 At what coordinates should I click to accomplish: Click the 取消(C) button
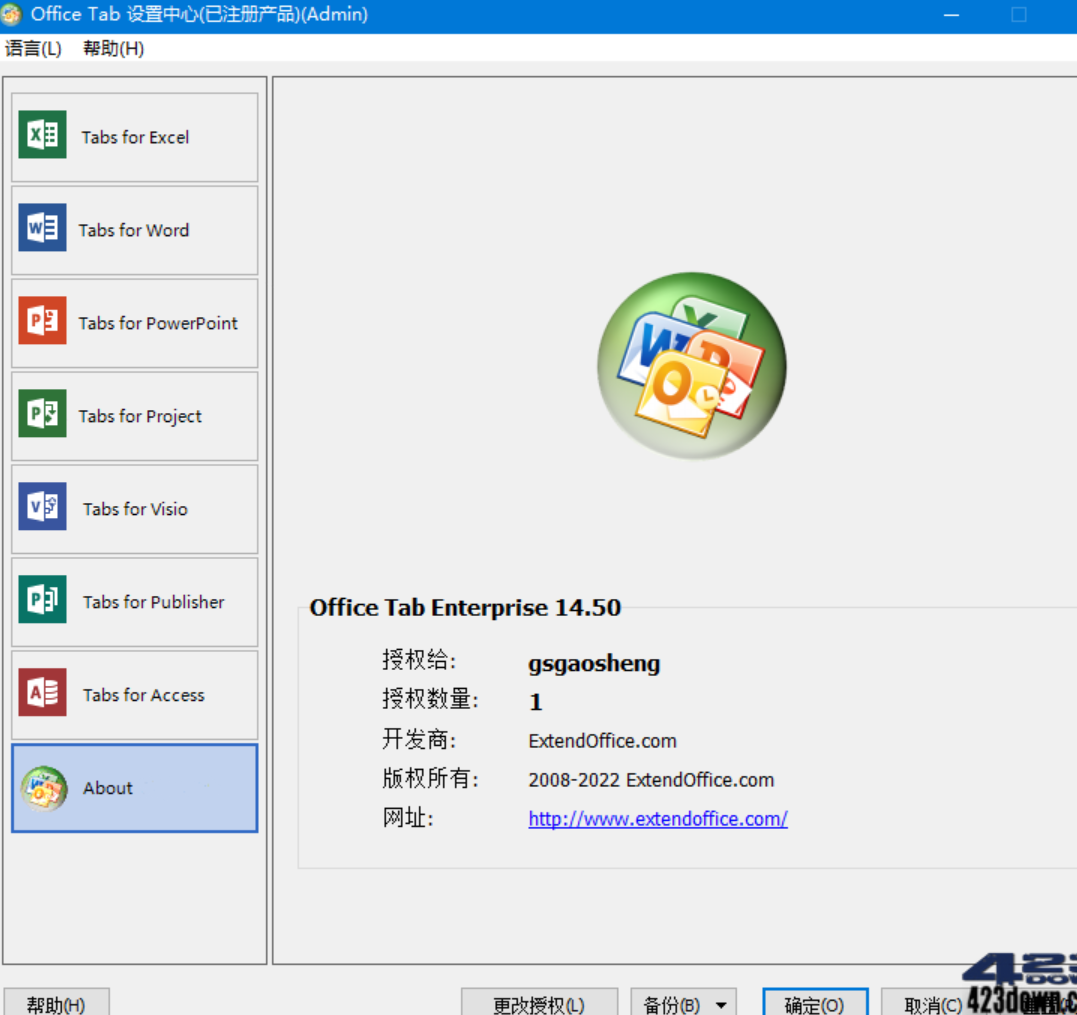[x=933, y=1004]
